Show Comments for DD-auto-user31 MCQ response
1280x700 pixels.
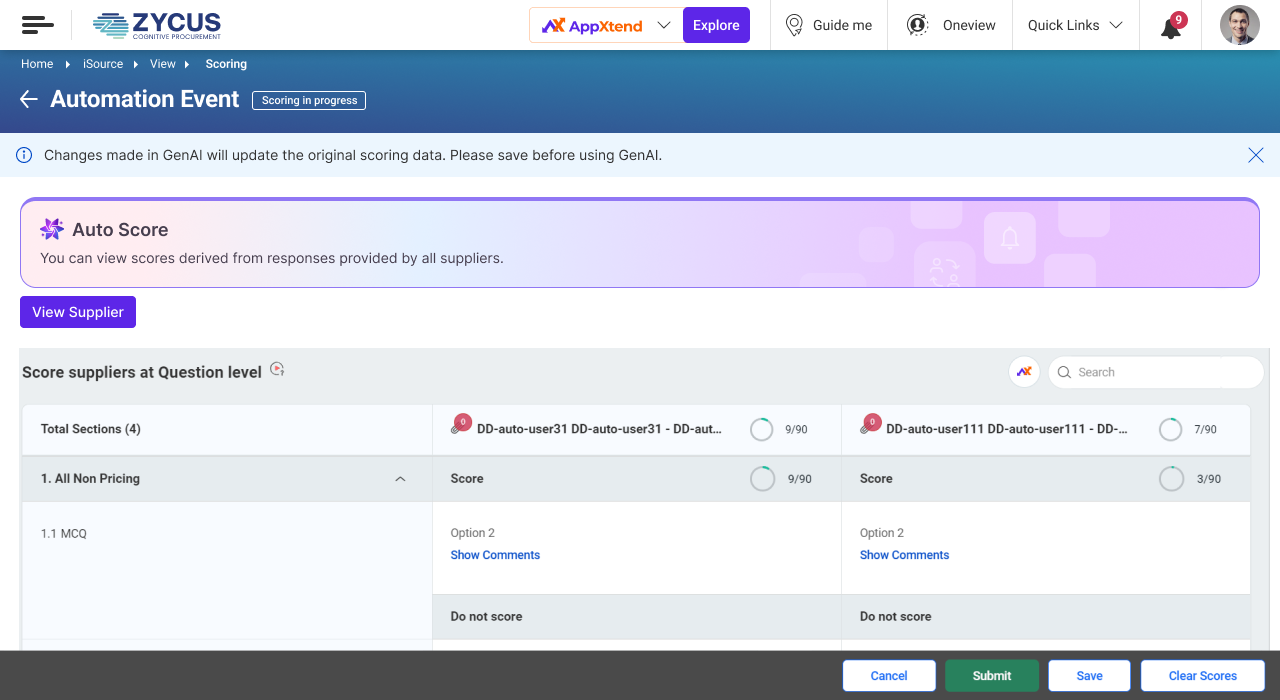click(495, 555)
